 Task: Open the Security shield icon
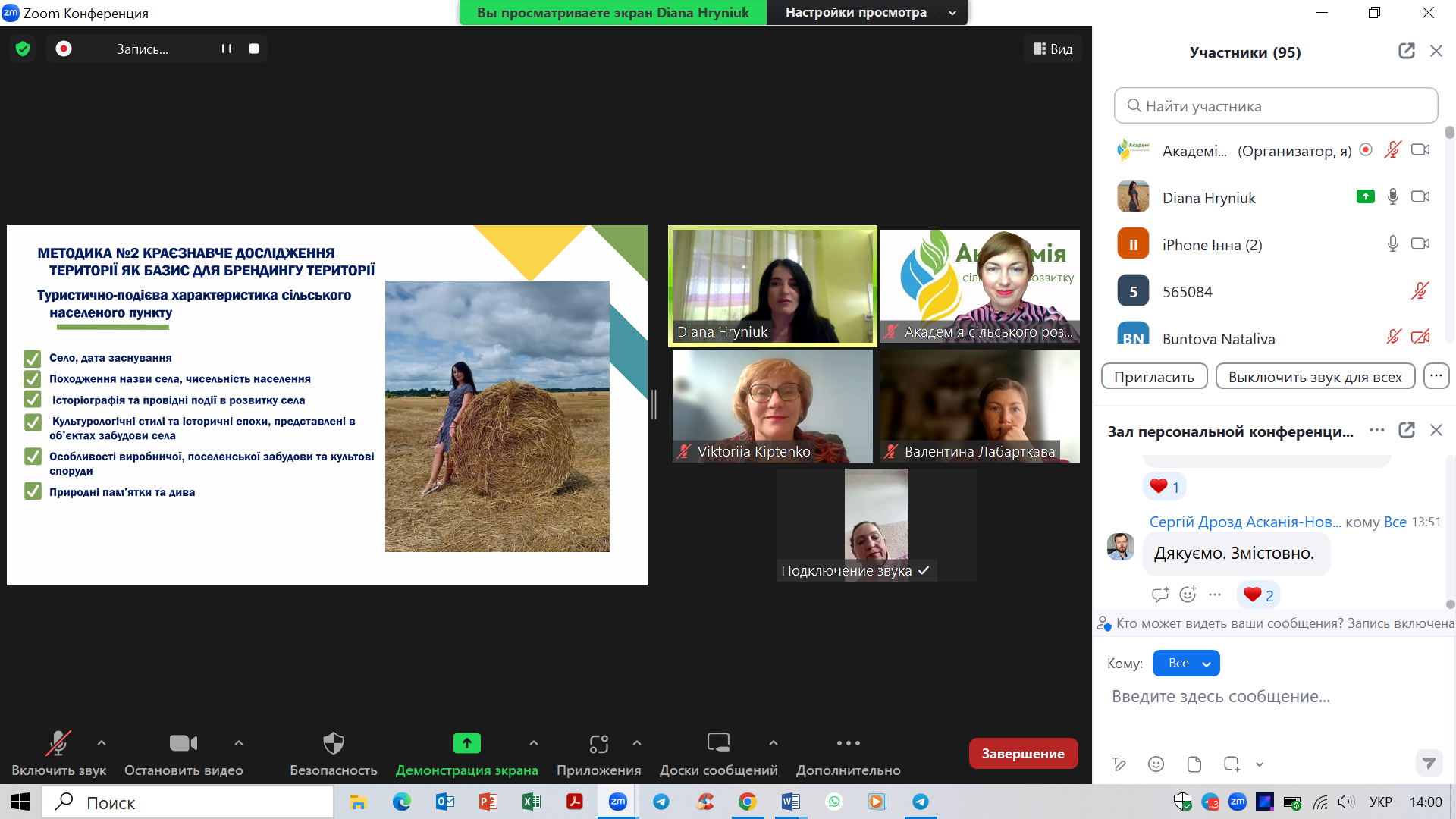[333, 743]
